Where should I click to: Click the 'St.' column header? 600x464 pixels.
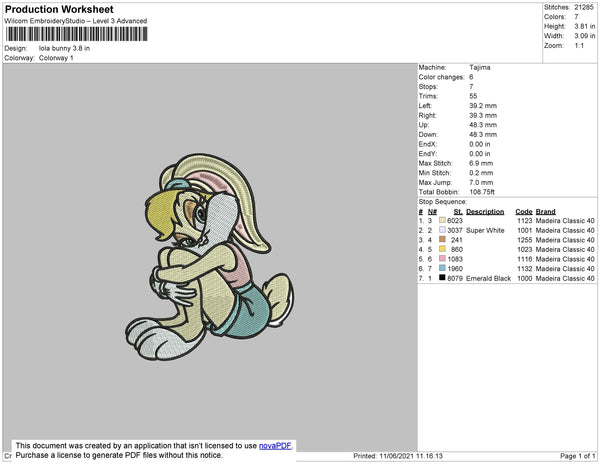click(x=458, y=212)
